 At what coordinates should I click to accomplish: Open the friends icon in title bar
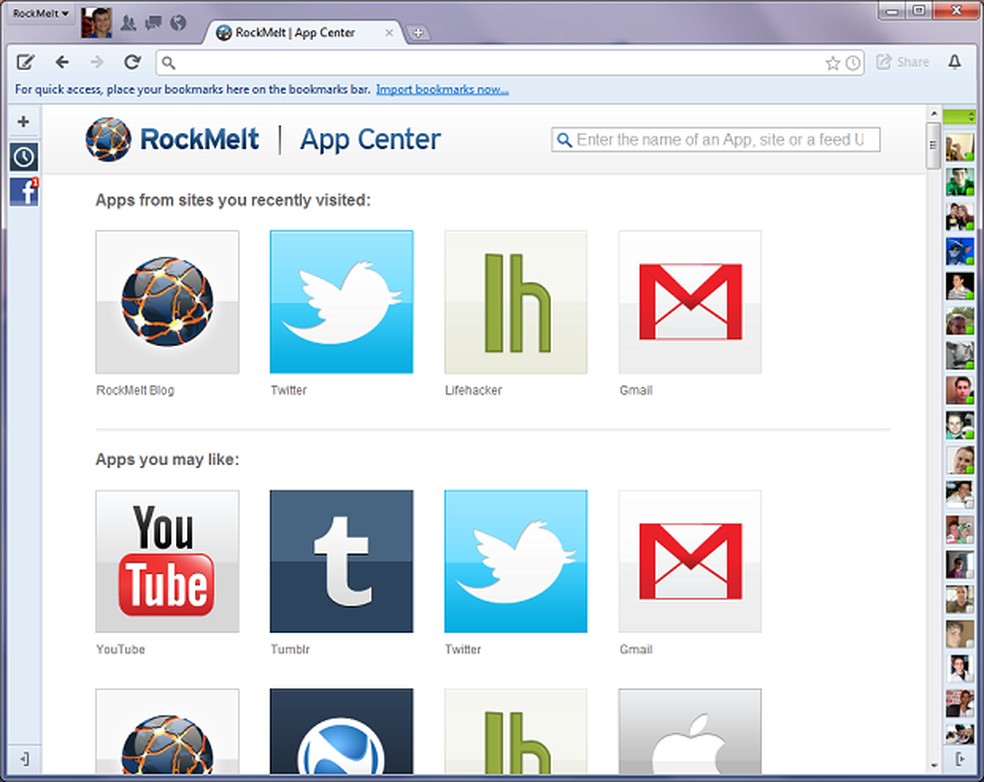[x=129, y=23]
